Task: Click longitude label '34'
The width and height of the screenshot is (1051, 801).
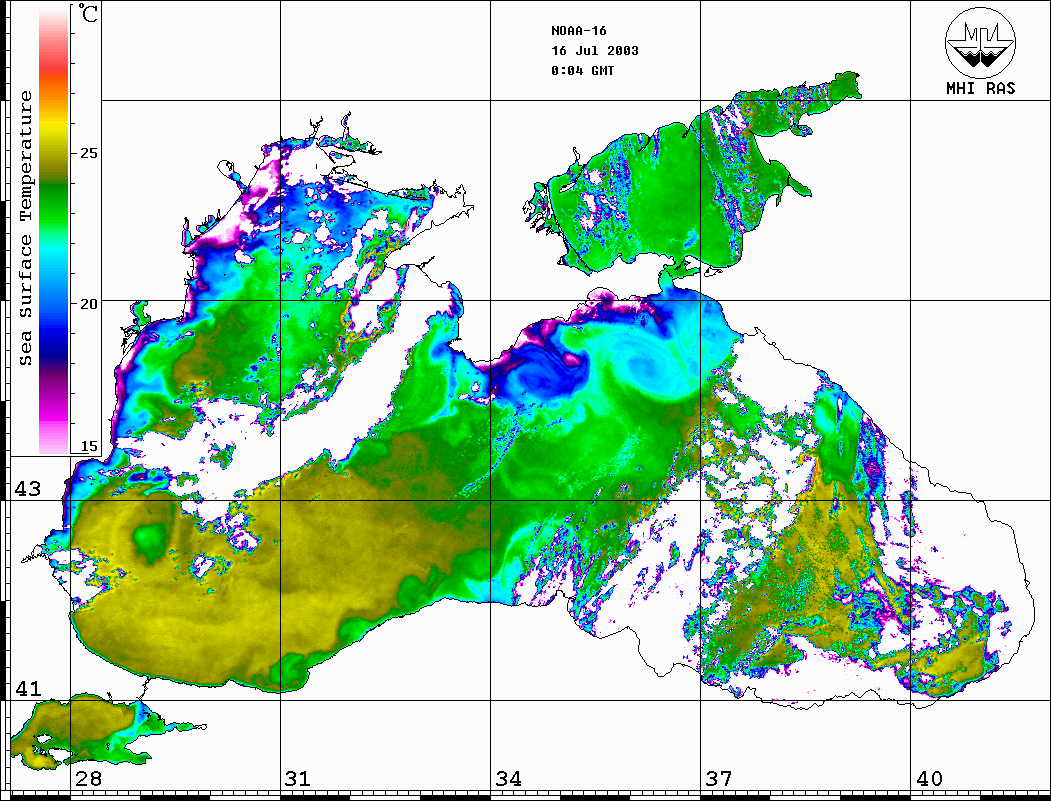Action: point(508,779)
